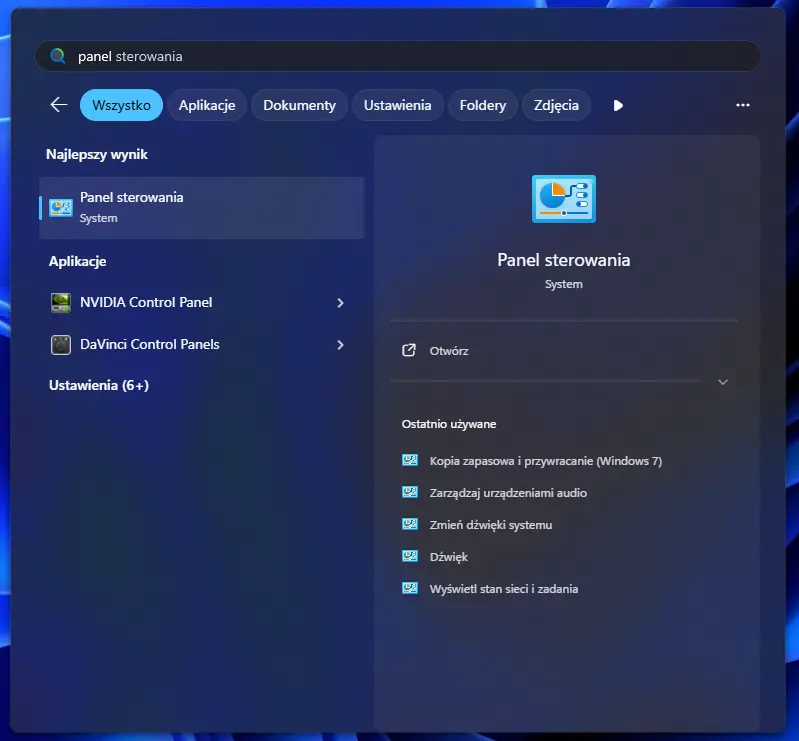Click Otwórz to open Control Panel
The image size is (799, 741).
[449, 351]
